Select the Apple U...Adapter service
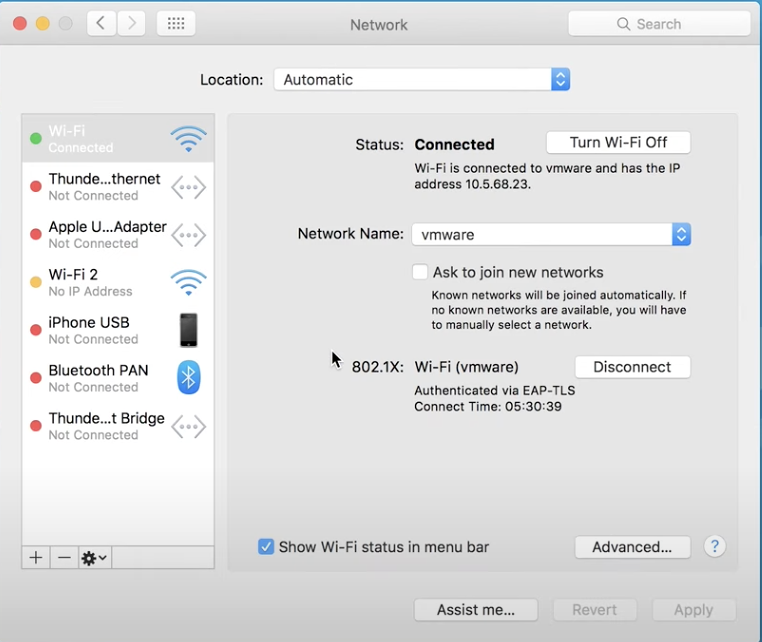 tap(118, 235)
